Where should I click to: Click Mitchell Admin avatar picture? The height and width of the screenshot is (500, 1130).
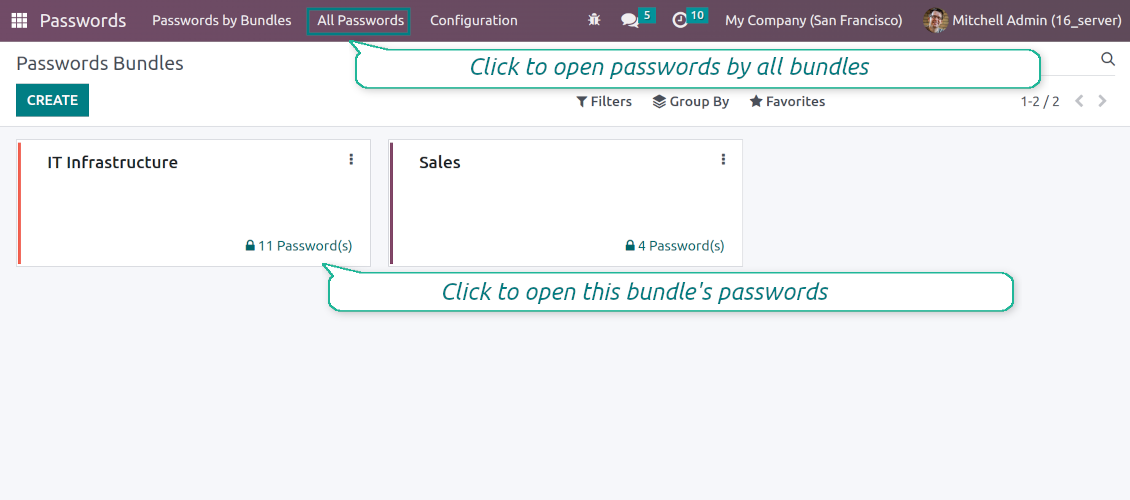click(935, 20)
